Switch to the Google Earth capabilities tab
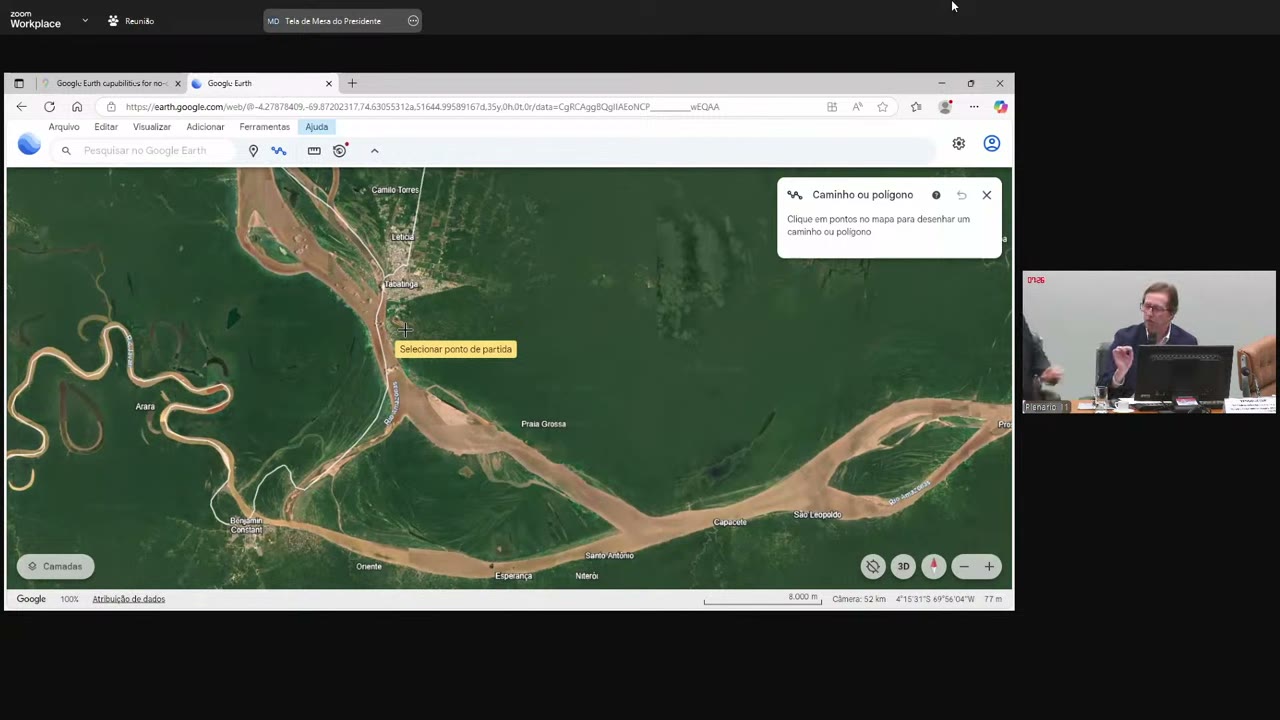Image resolution: width=1280 pixels, height=720 pixels. [x=110, y=83]
